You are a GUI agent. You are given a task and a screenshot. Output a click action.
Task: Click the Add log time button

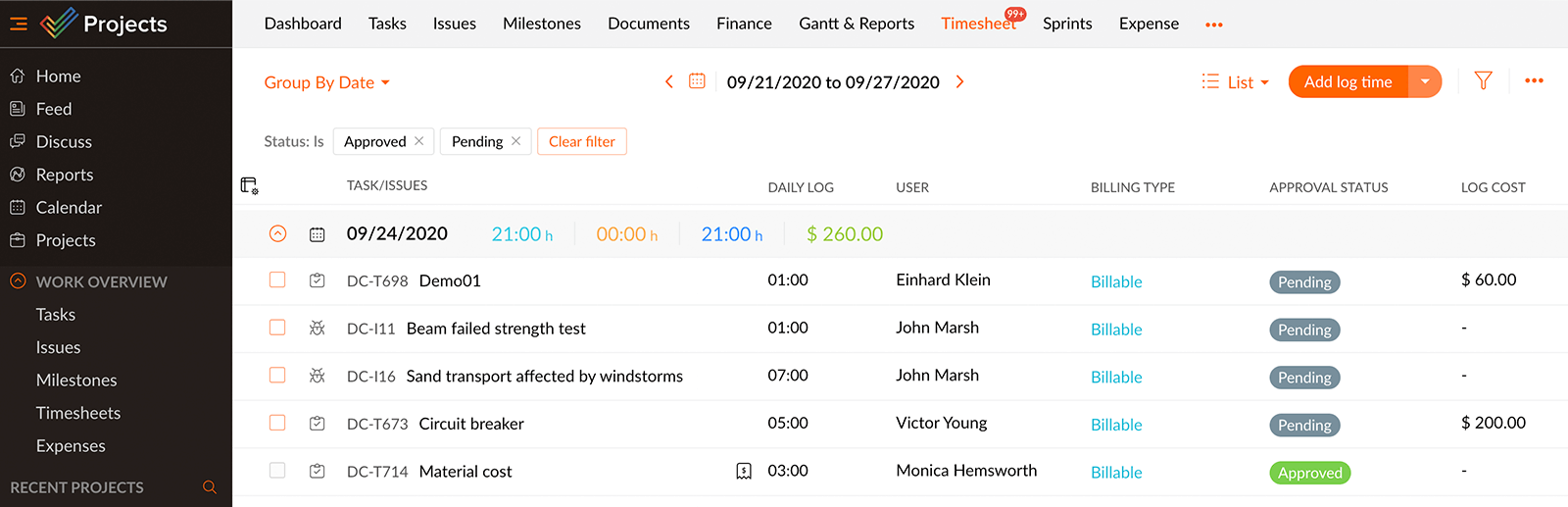(1347, 81)
